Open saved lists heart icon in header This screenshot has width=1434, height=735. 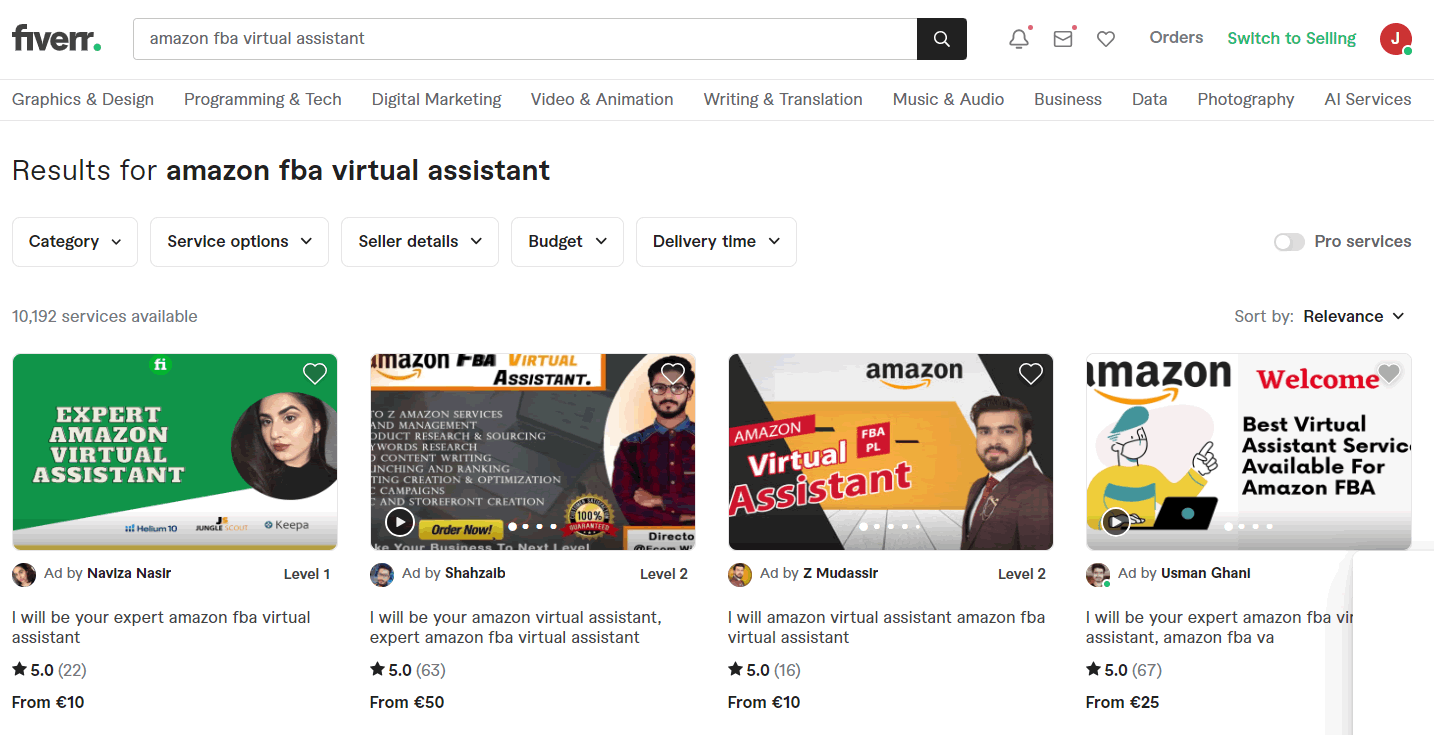[1106, 39]
